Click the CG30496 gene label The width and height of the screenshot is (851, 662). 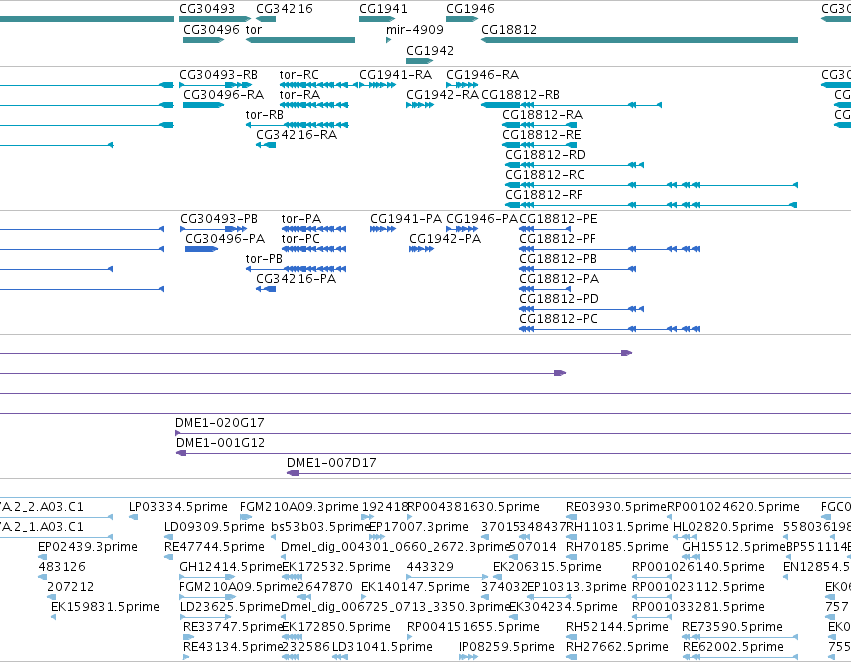(211, 30)
